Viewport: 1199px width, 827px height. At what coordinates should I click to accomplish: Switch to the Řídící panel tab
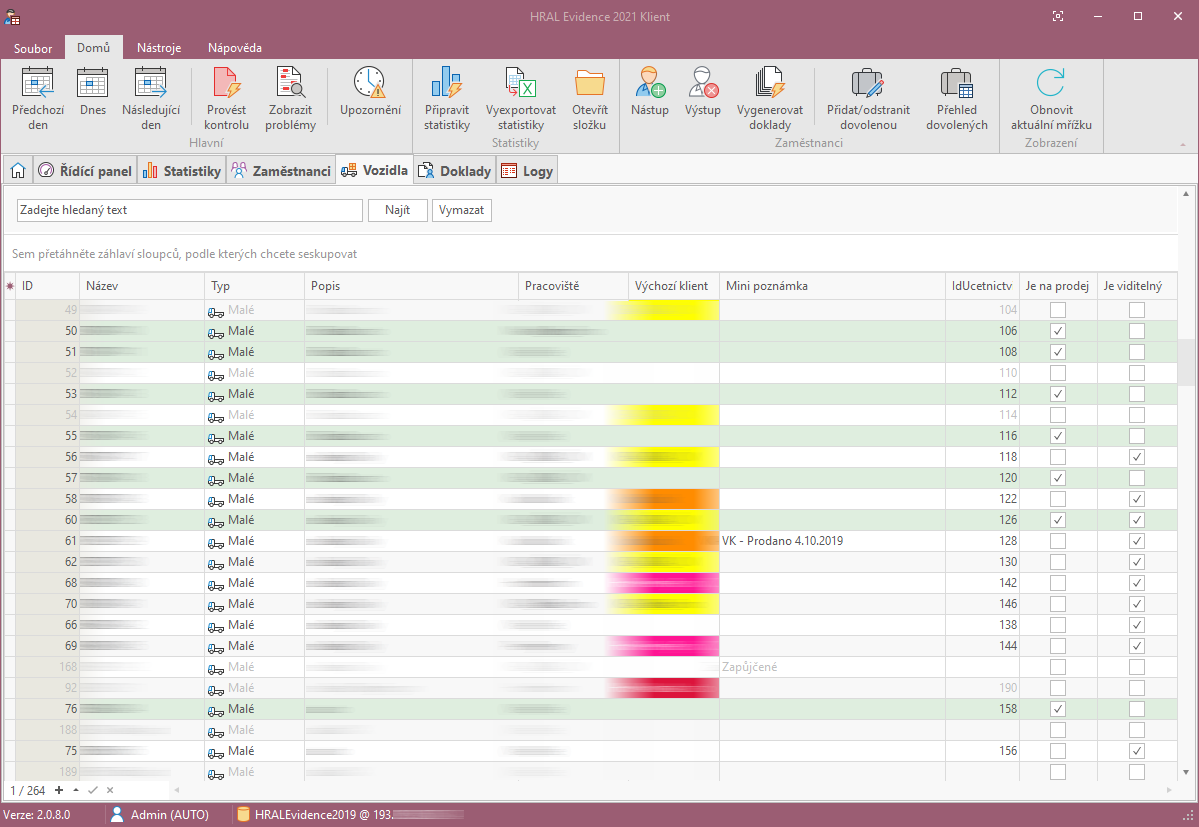pos(86,170)
